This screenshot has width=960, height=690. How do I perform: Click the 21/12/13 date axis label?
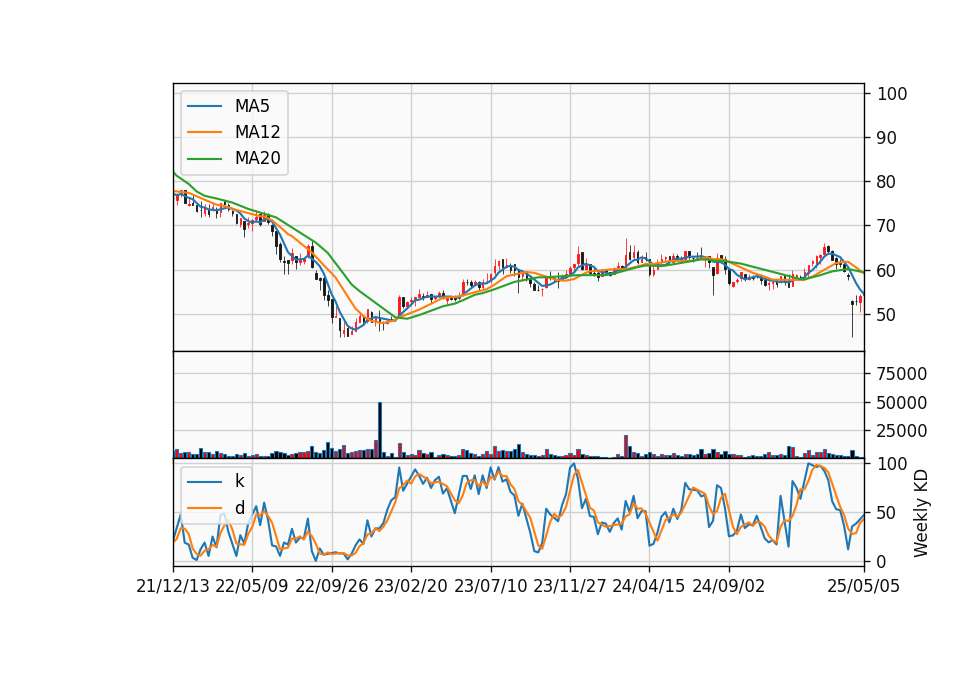pos(173,586)
